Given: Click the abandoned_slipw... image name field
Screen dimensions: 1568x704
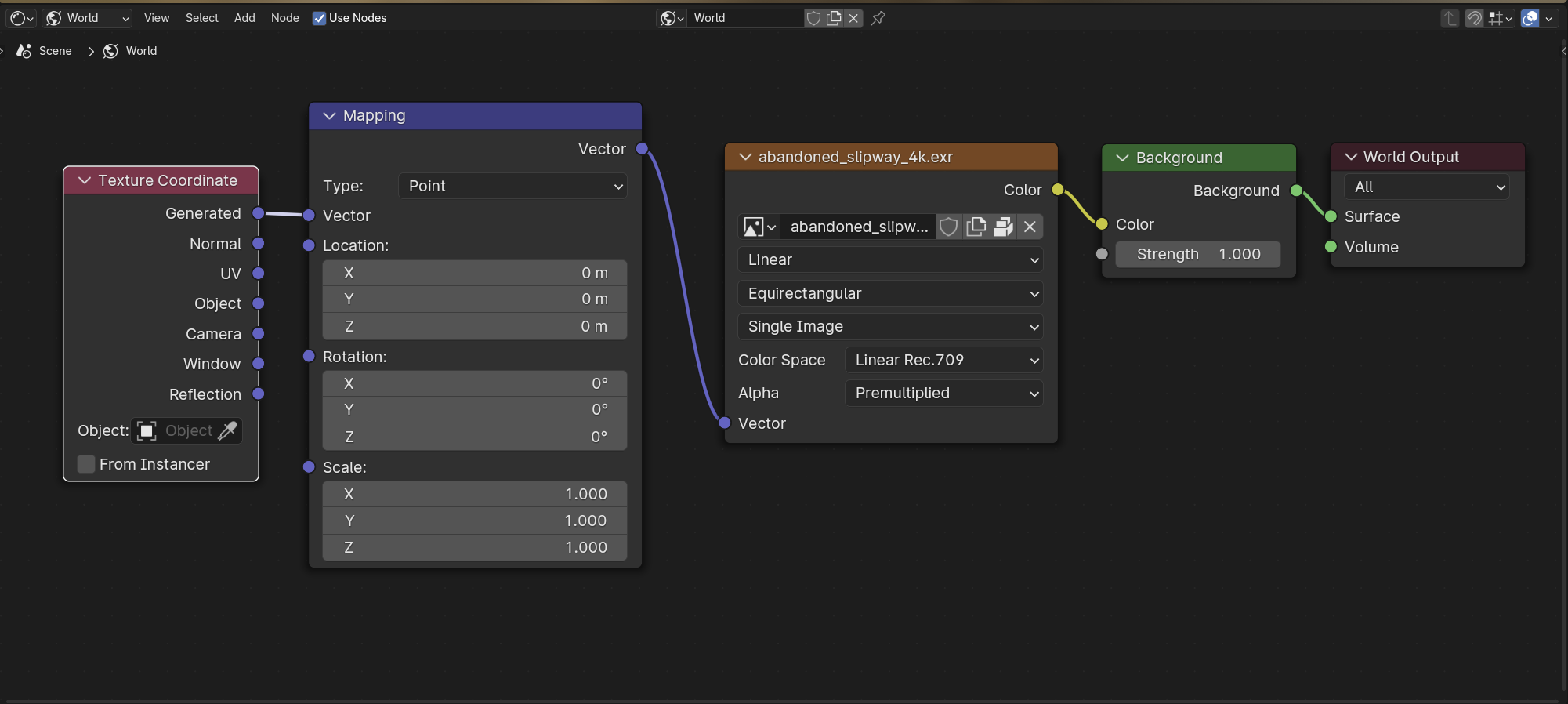Looking at the screenshot, I should [x=859, y=227].
